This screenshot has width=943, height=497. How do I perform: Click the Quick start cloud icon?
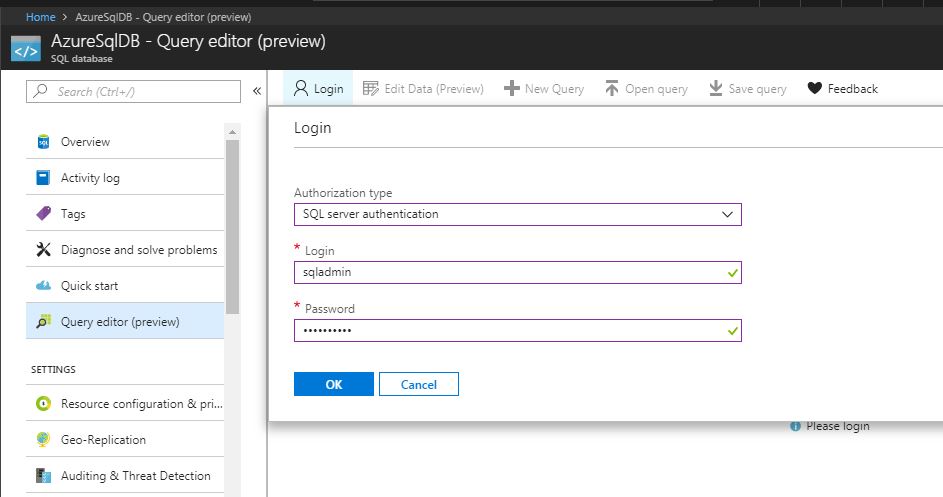pos(43,286)
